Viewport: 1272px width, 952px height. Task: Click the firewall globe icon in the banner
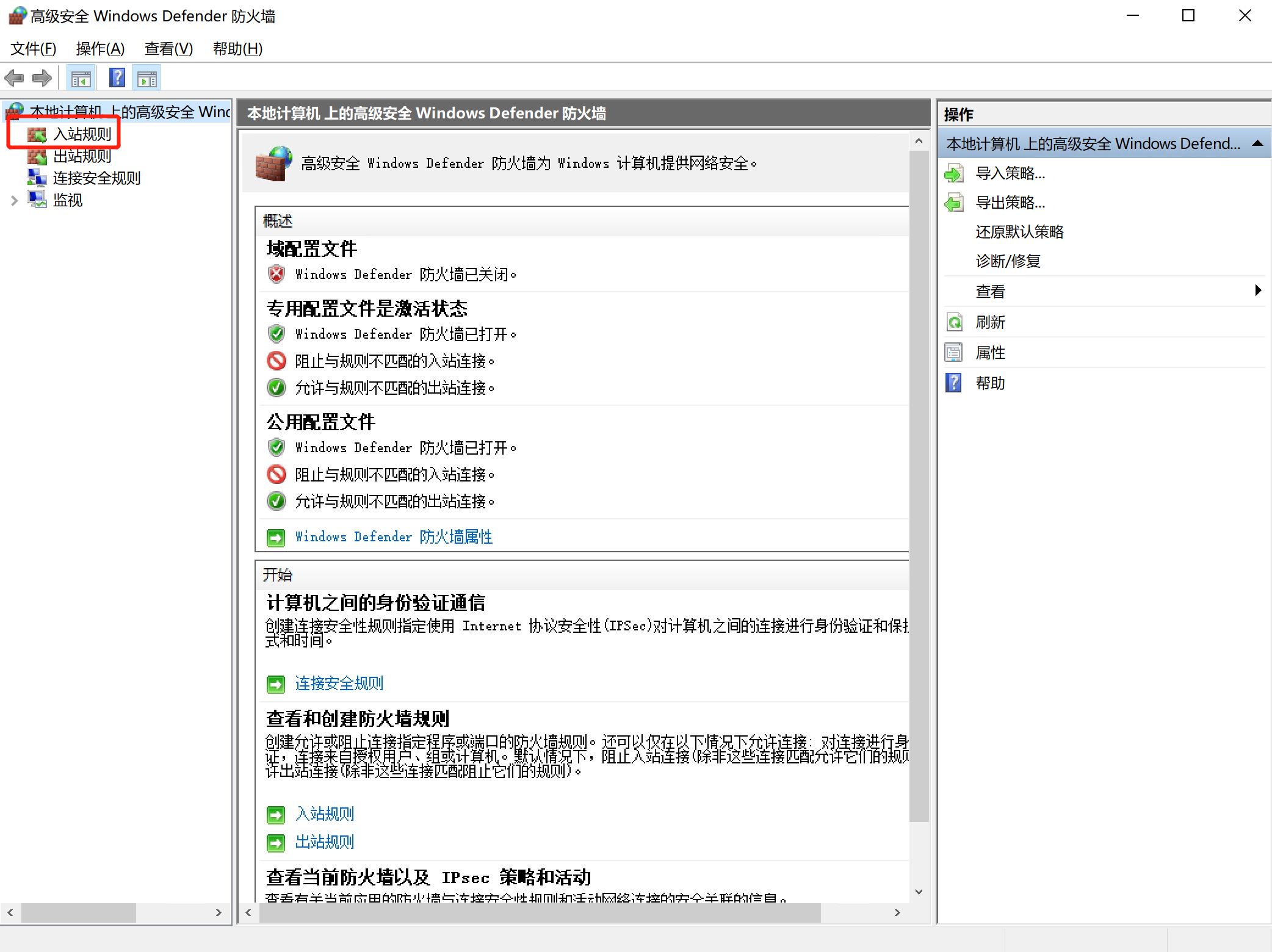tap(273, 164)
